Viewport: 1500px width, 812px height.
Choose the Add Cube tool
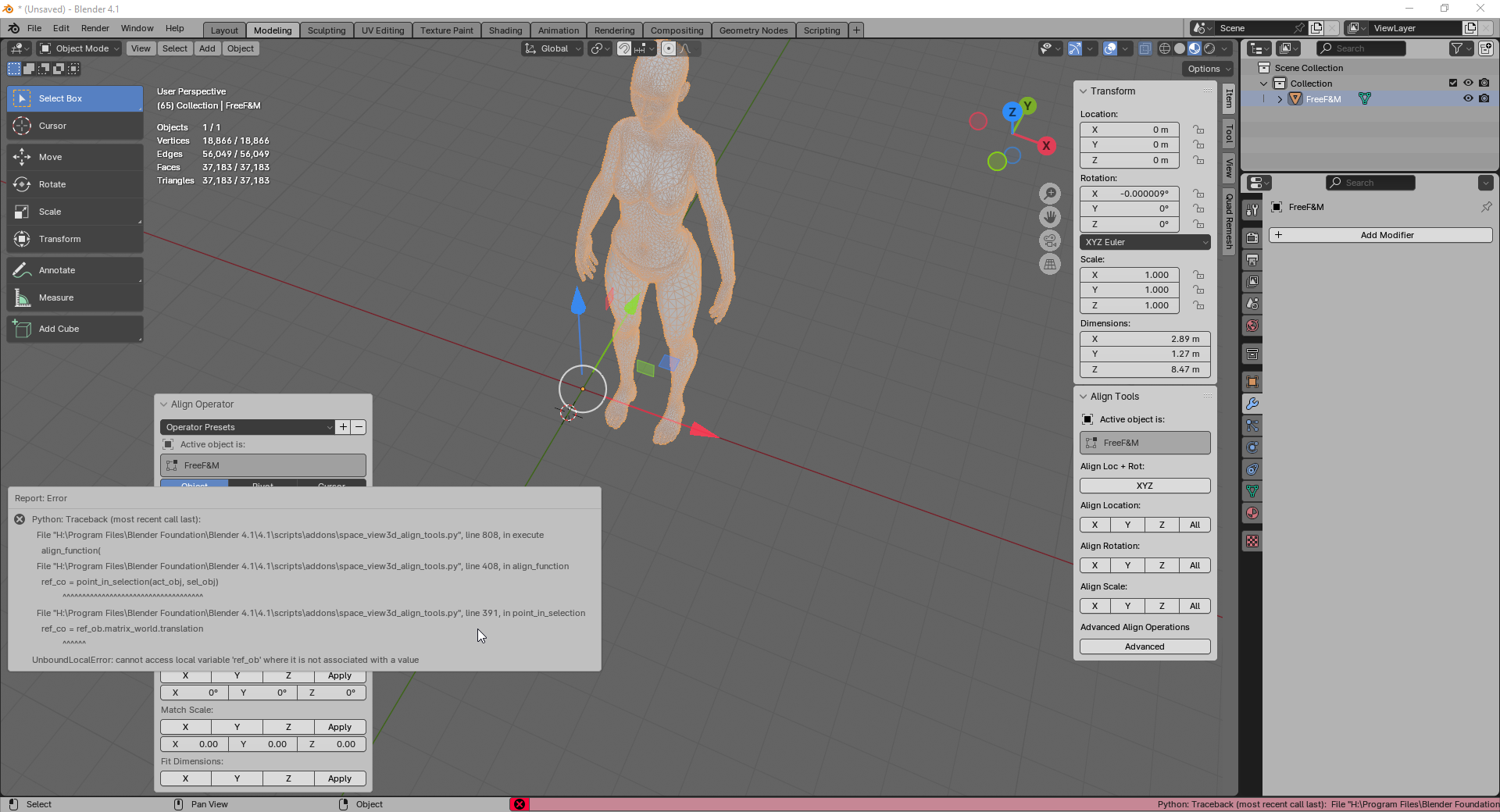(x=75, y=329)
